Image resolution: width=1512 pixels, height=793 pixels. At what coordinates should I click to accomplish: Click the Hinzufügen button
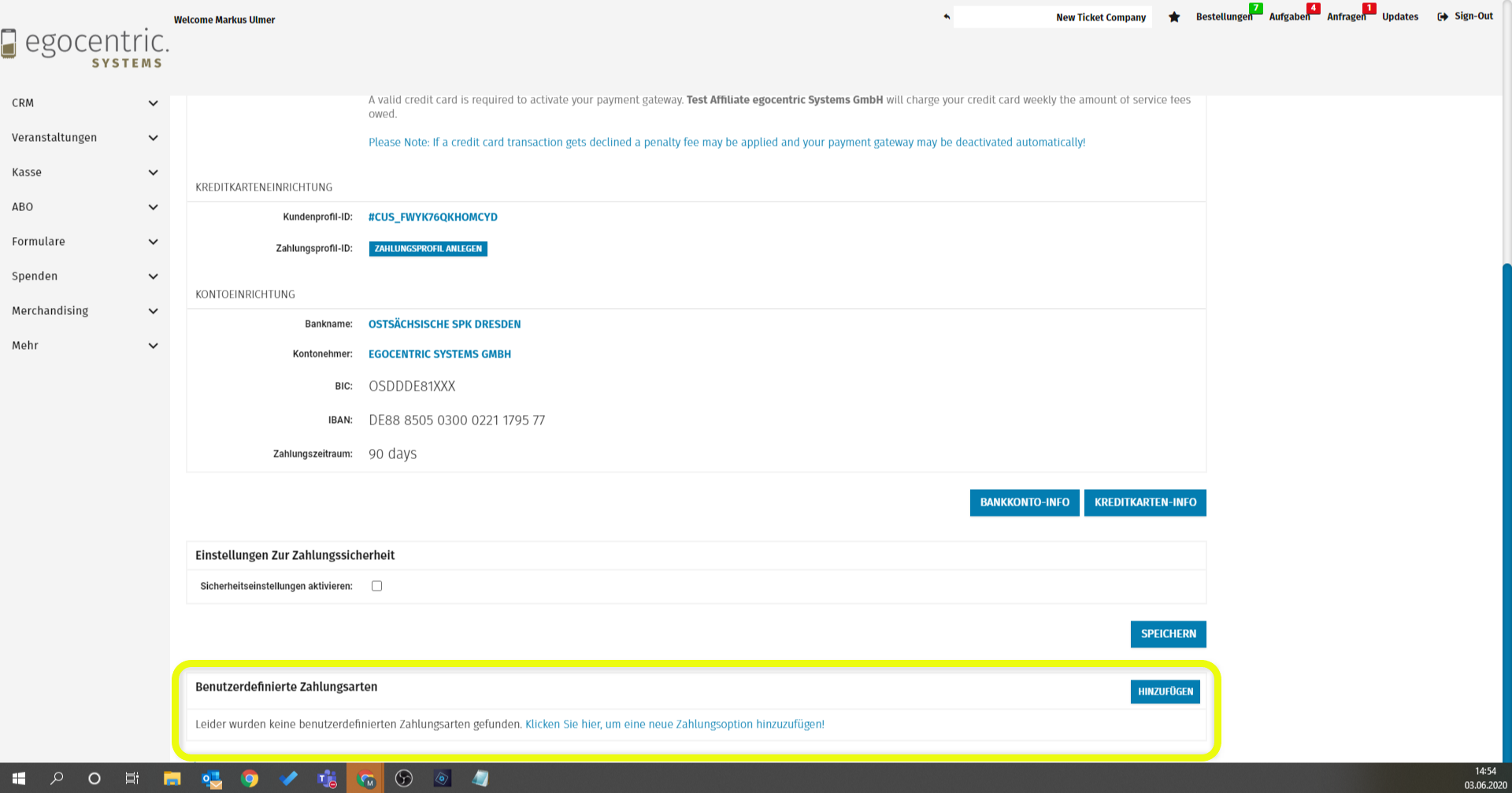1165,691
